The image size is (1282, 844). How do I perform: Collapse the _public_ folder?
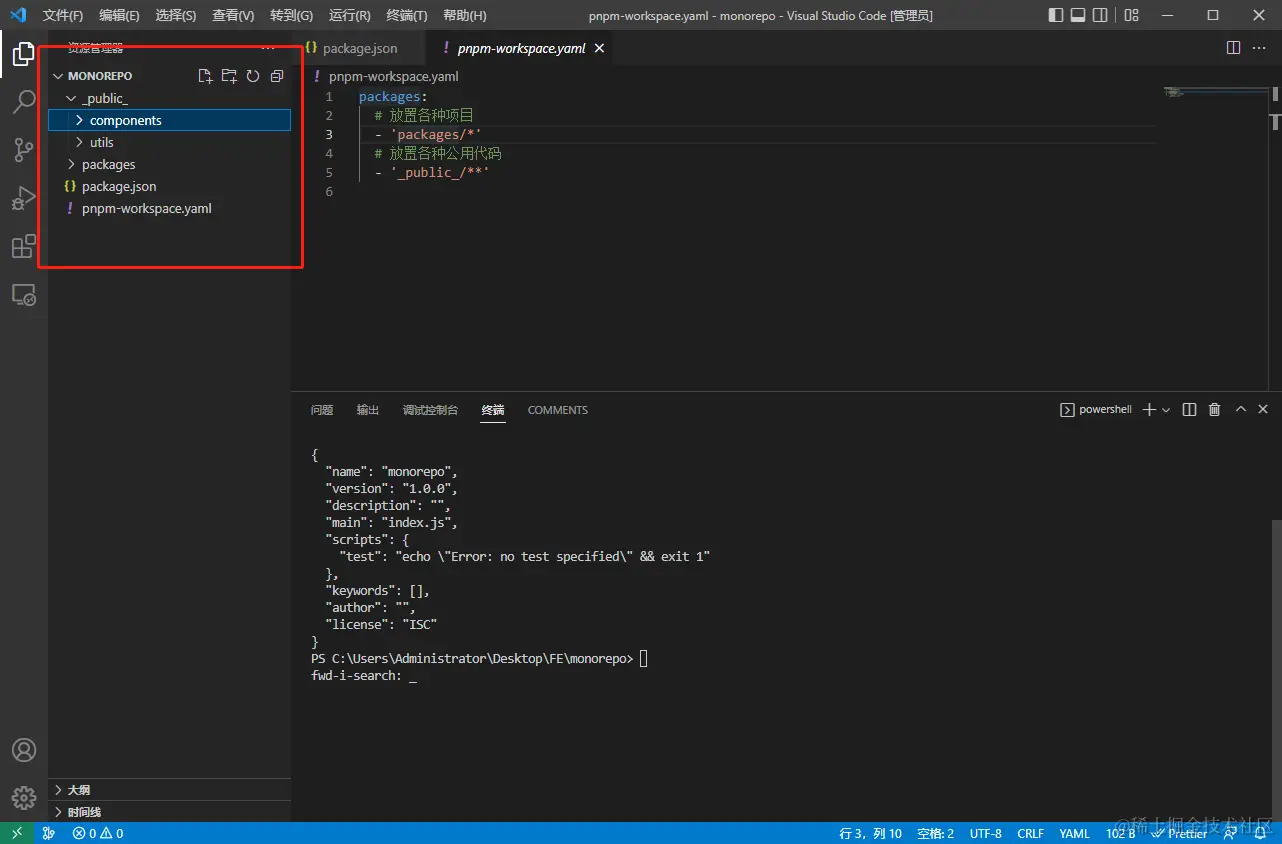[x=71, y=98]
